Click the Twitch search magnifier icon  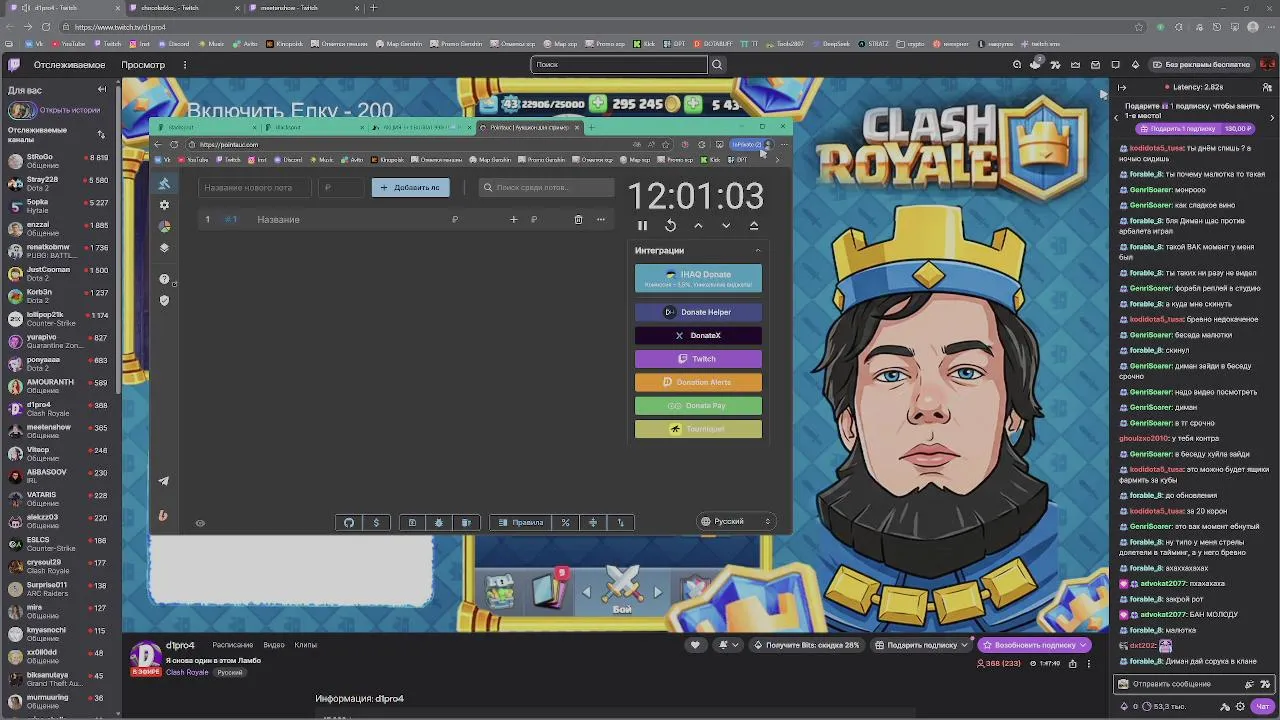coord(717,65)
